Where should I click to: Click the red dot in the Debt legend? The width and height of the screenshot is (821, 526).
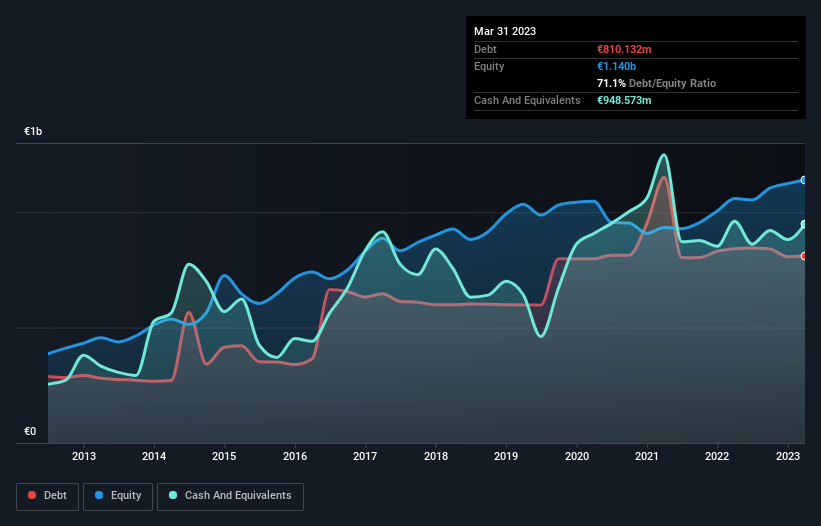click(x=32, y=495)
